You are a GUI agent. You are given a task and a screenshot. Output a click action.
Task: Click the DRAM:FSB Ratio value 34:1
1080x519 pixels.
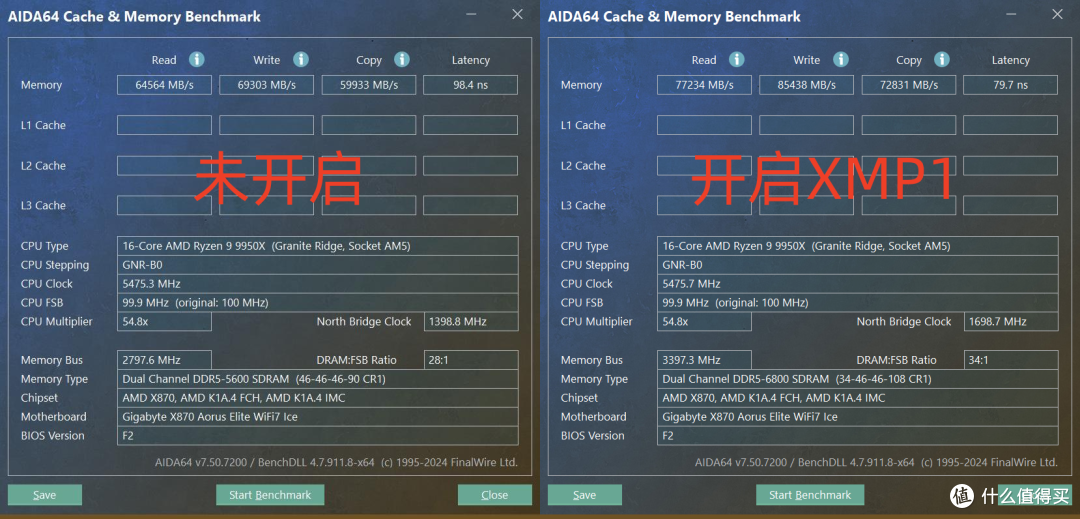pyautogui.click(x=1011, y=360)
